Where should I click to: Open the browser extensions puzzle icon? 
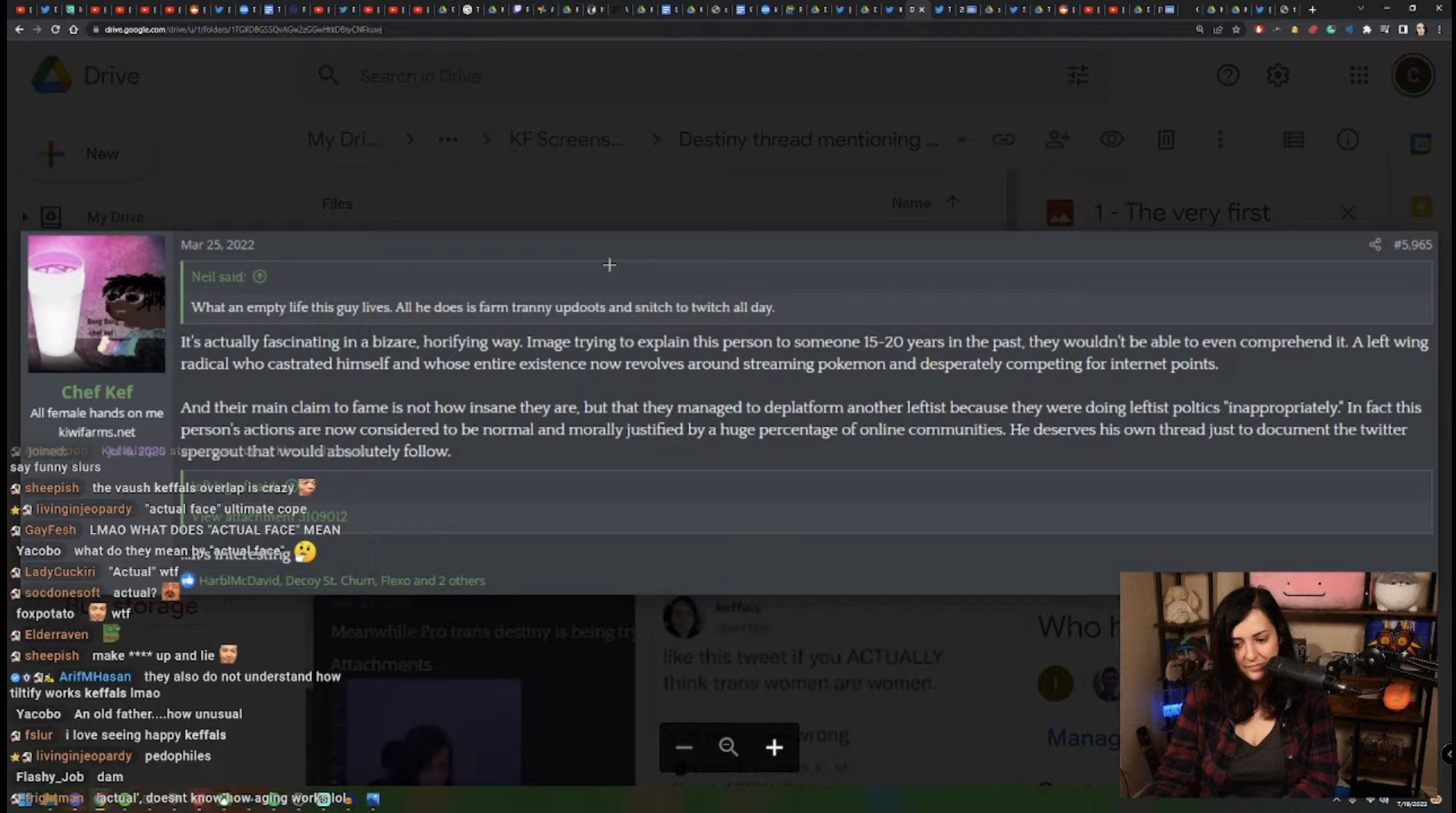coord(1367,29)
